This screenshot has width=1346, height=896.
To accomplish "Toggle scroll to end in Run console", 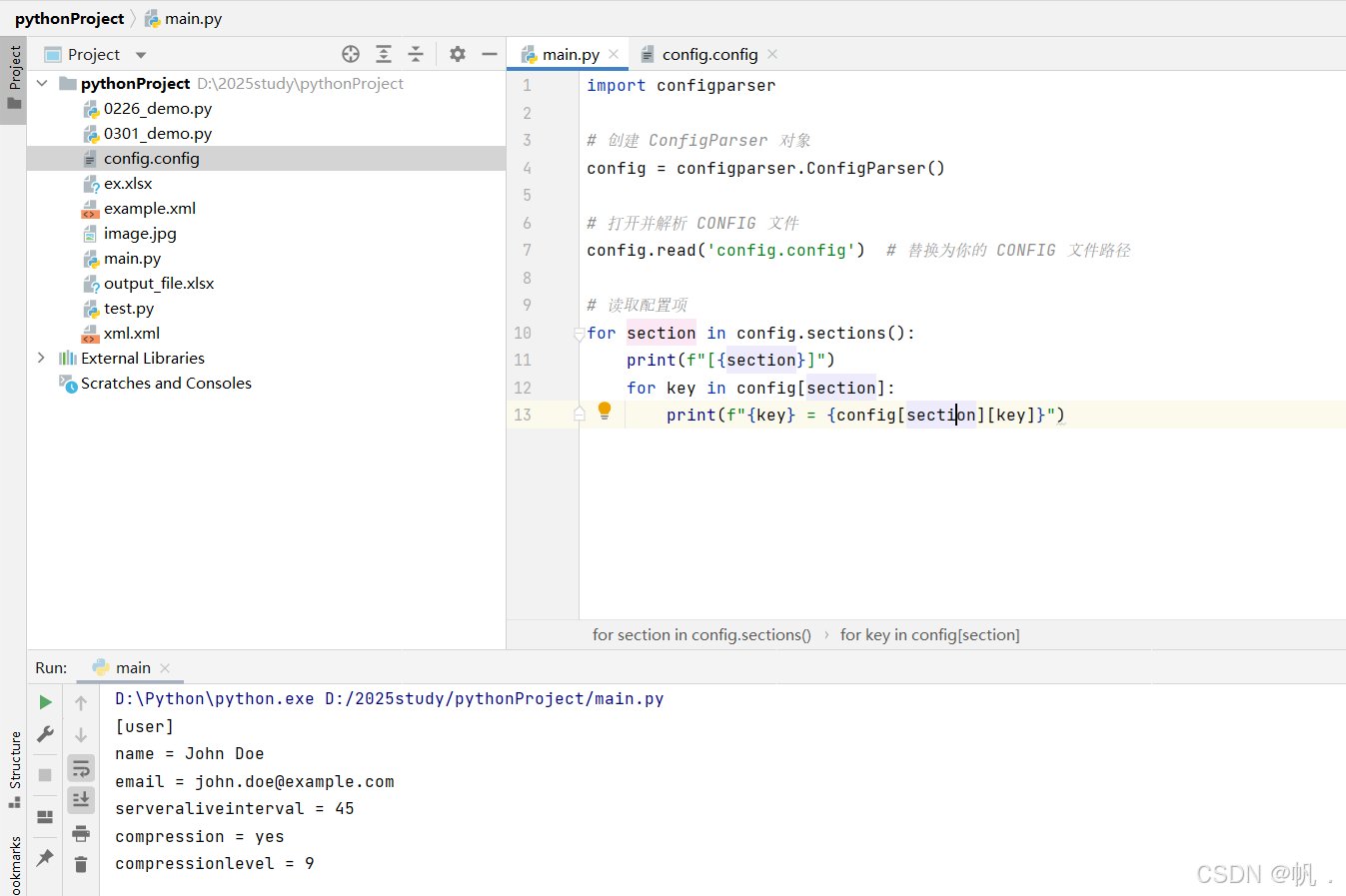I will [x=81, y=800].
